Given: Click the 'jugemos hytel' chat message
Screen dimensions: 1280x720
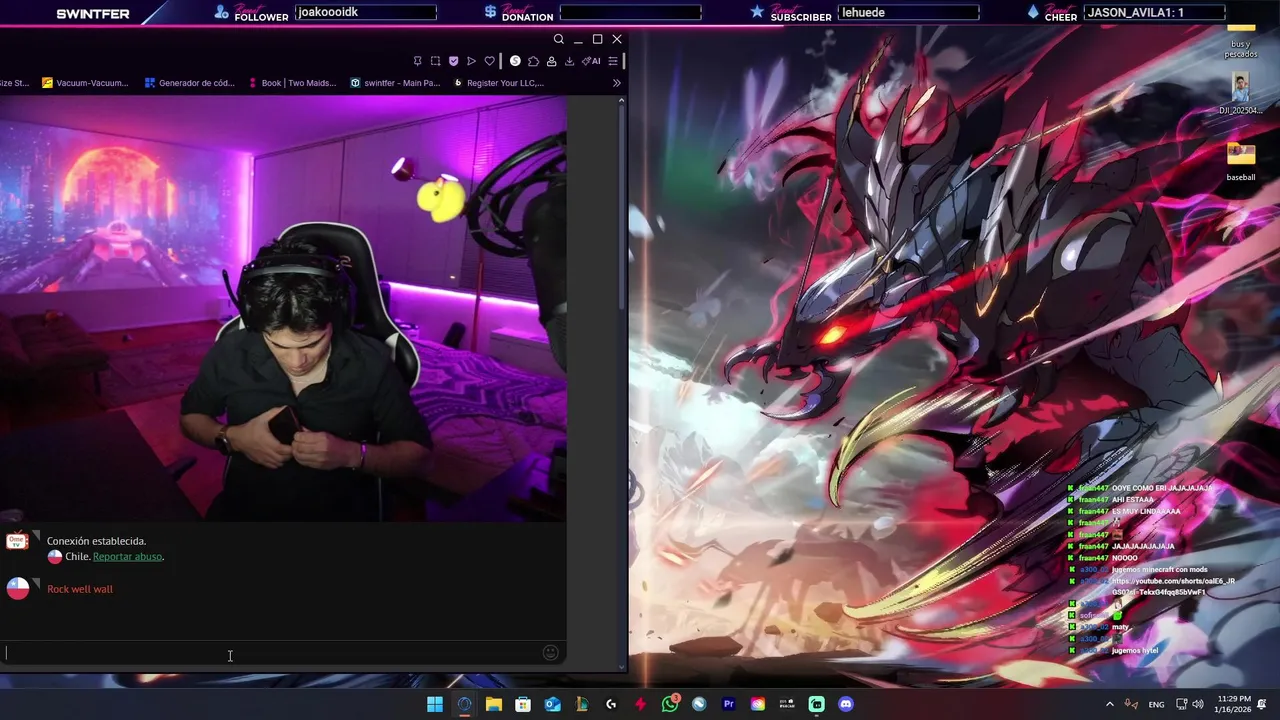Looking at the screenshot, I should [1134, 651].
